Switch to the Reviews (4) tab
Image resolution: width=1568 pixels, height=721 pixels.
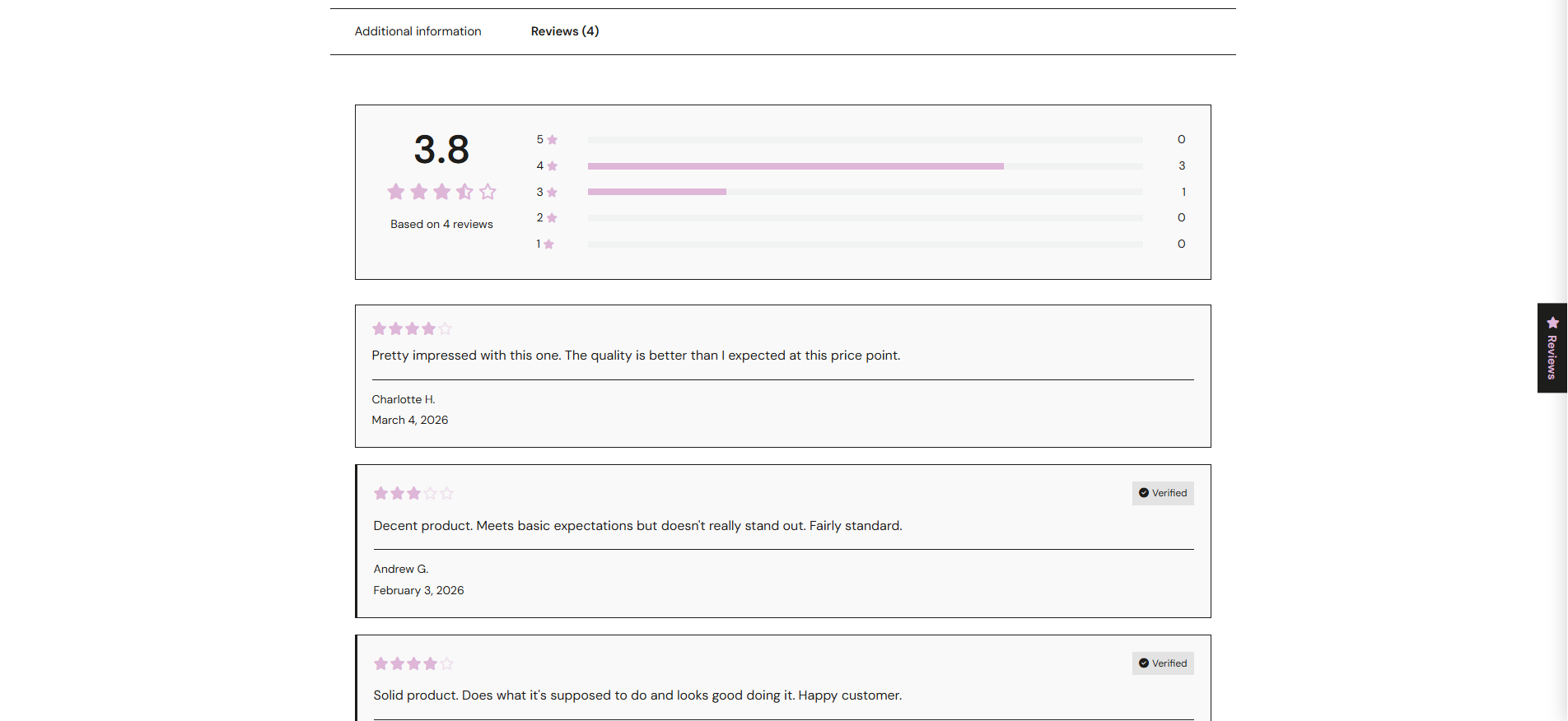565,31
